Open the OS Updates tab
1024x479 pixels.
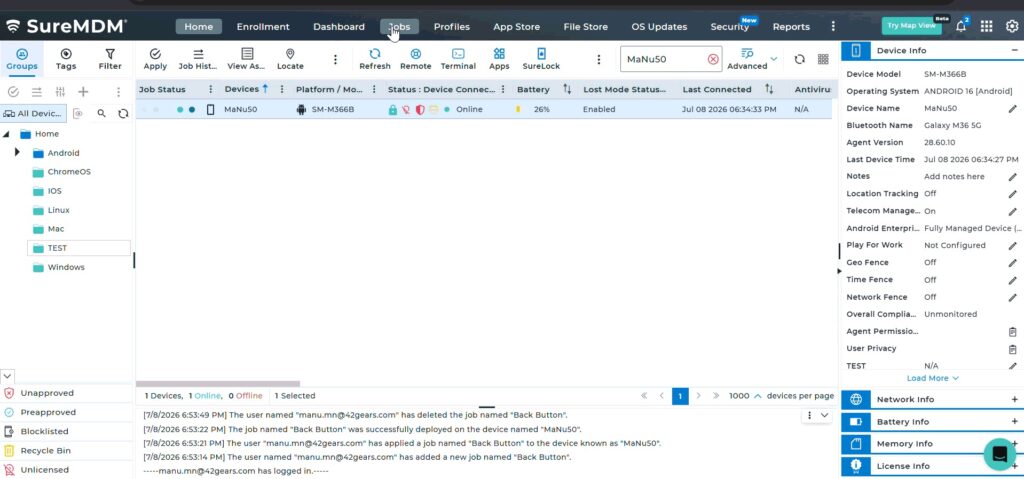(x=659, y=27)
